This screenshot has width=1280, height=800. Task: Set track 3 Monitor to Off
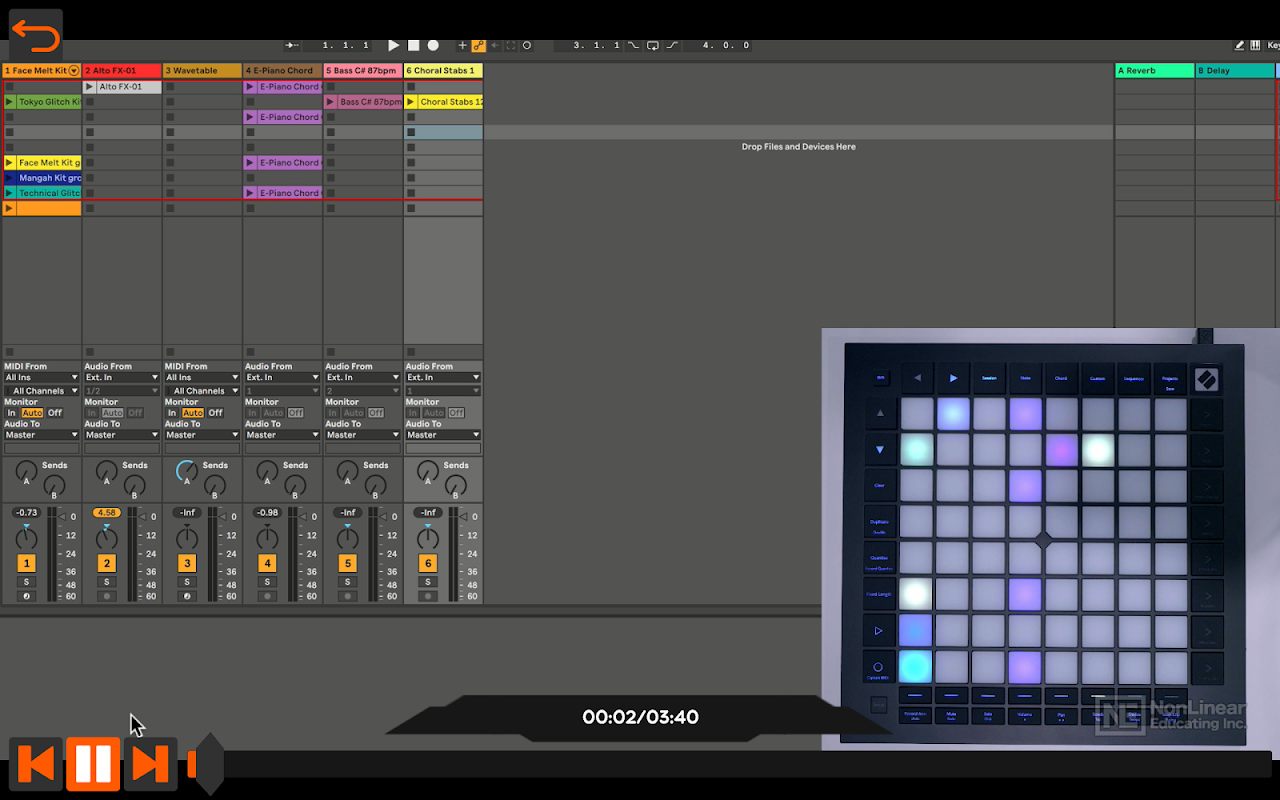[x=215, y=413]
